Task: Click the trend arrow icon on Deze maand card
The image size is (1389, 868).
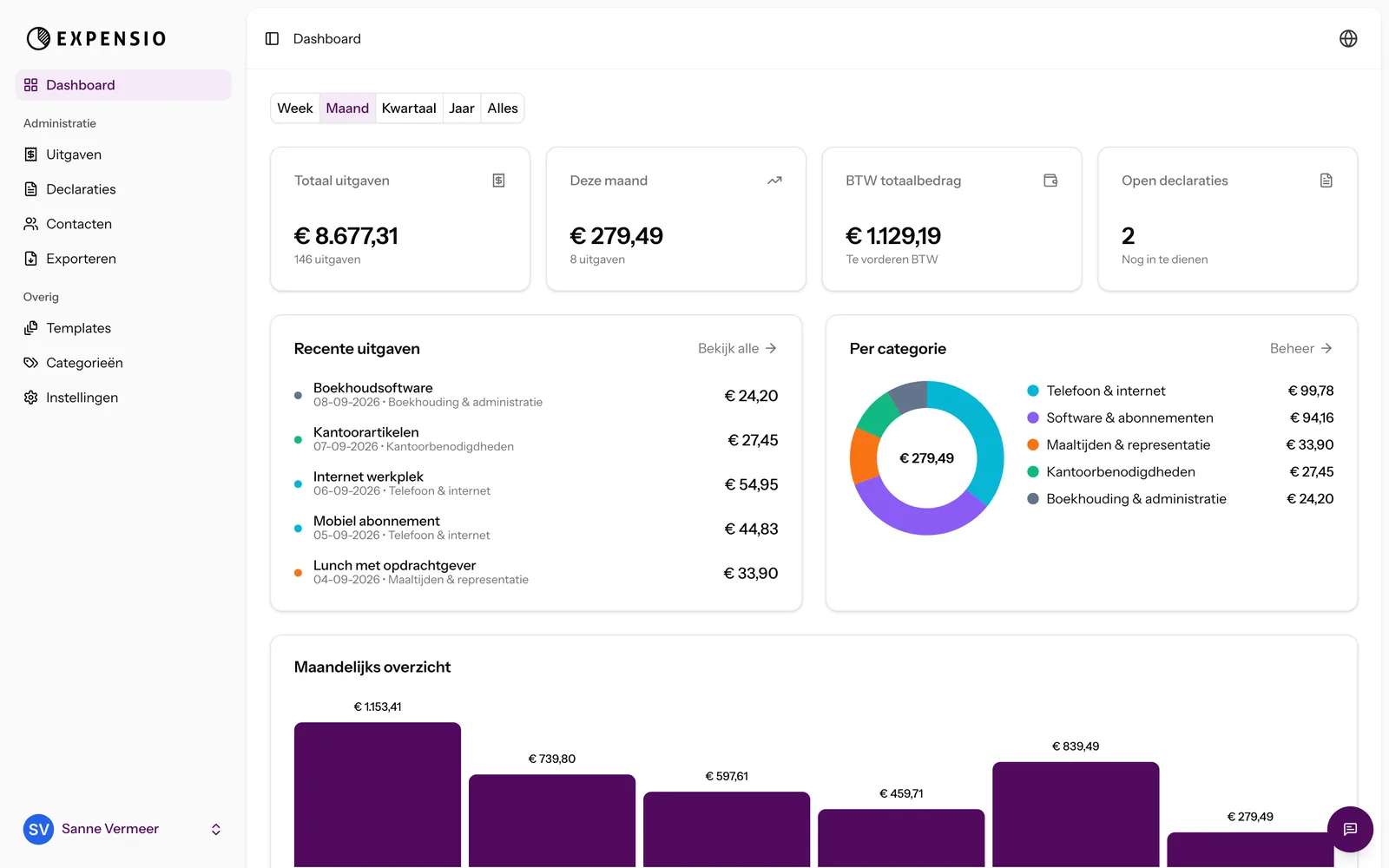Action: 774,181
